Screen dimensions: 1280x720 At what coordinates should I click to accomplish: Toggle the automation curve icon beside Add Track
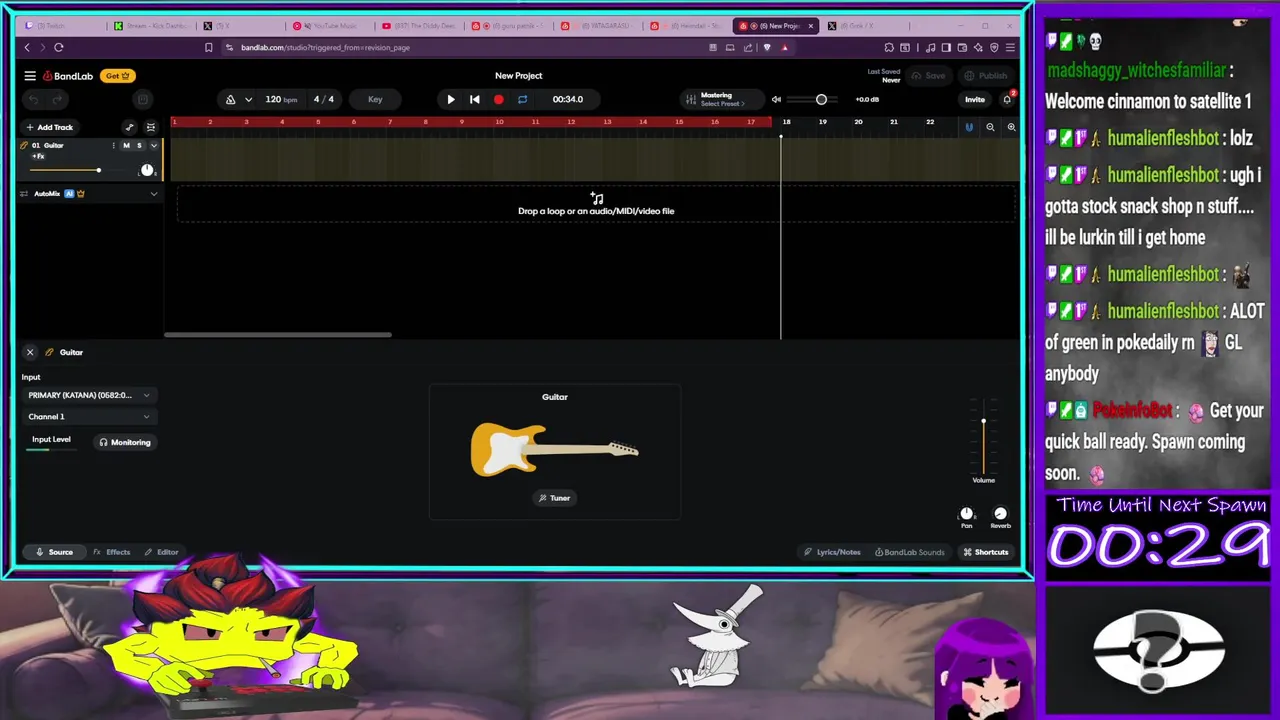click(x=129, y=127)
